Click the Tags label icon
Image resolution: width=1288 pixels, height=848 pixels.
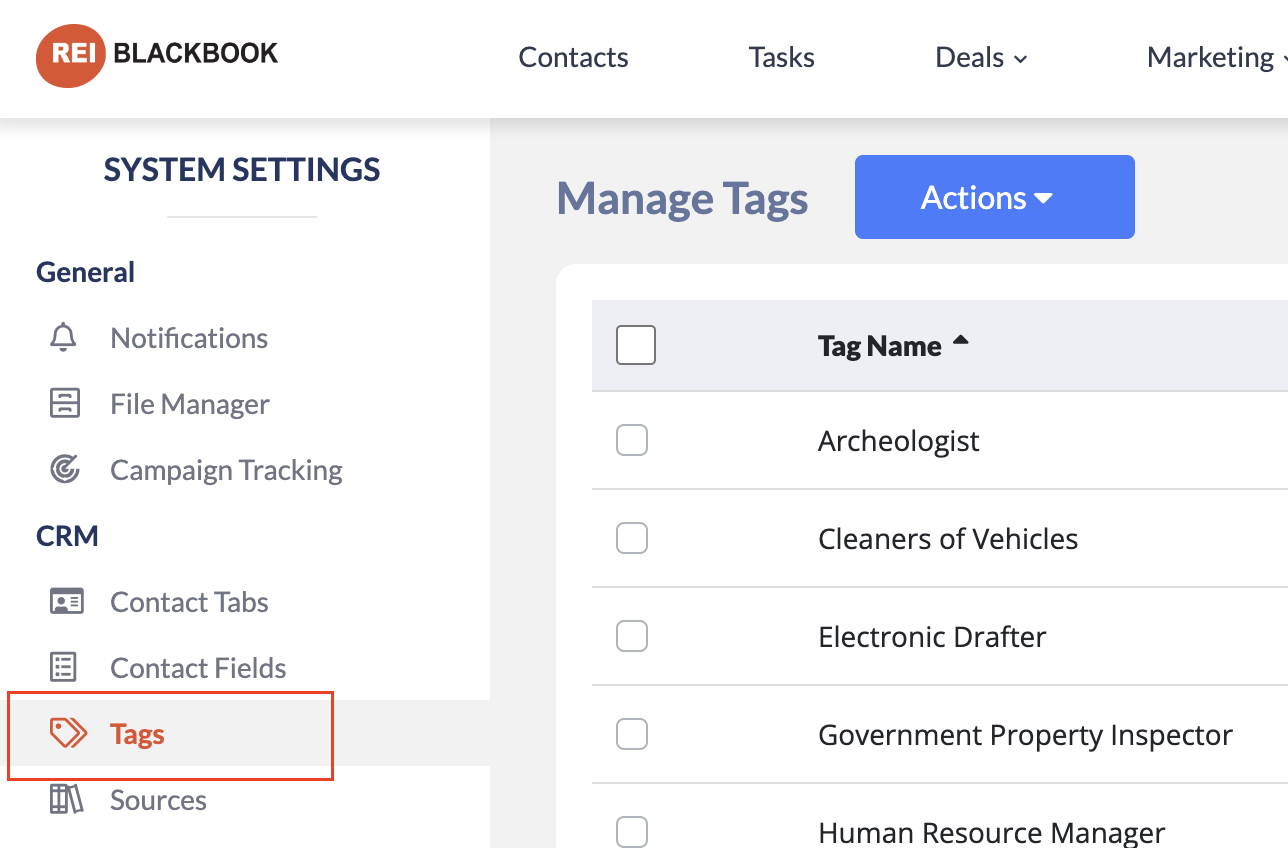coord(68,734)
